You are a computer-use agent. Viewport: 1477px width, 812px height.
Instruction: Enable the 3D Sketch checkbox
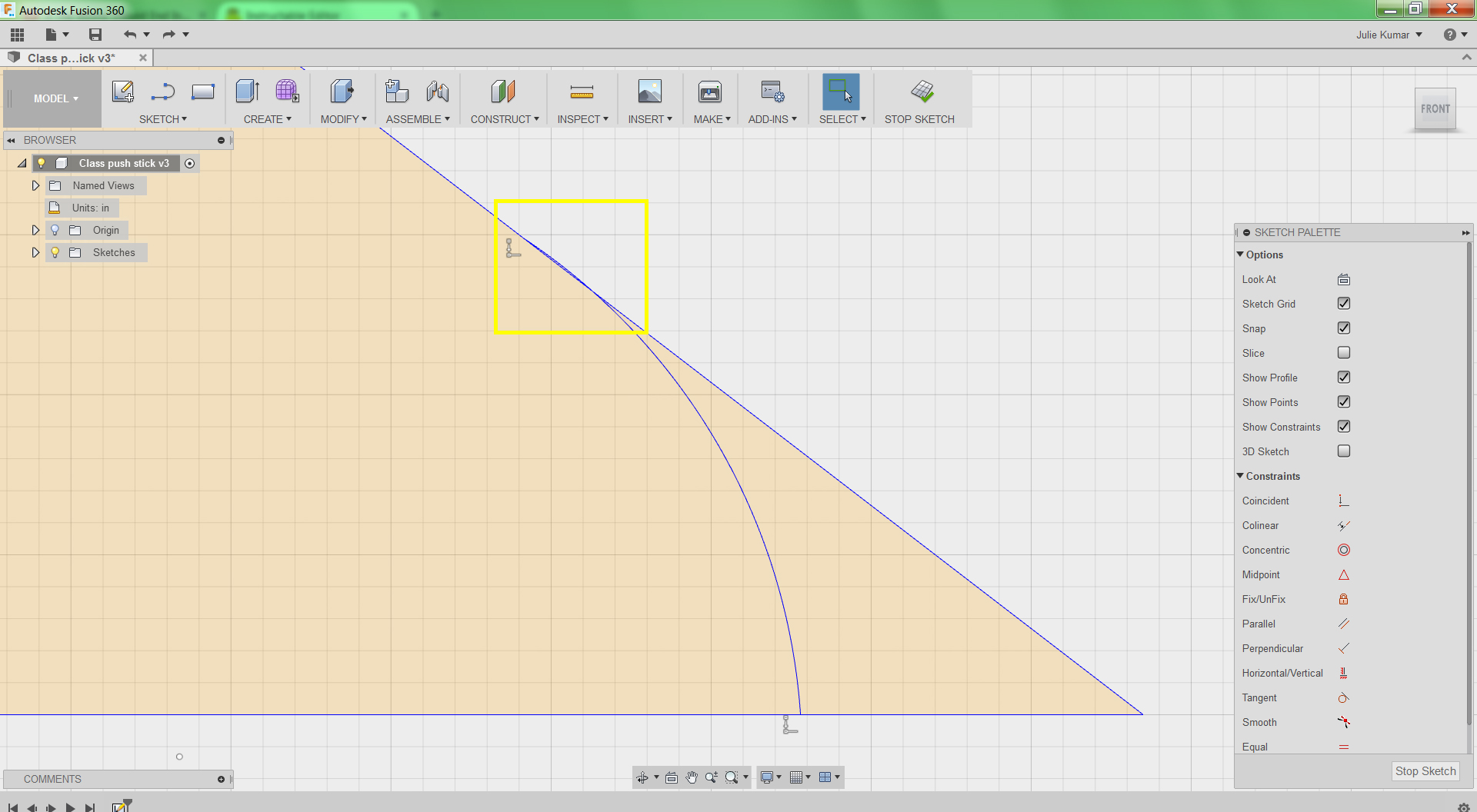click(1344, 451)
